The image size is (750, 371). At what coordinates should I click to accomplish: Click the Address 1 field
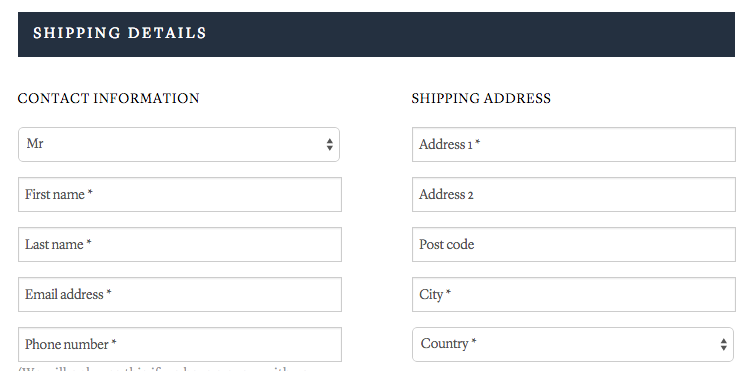[574, 144]
